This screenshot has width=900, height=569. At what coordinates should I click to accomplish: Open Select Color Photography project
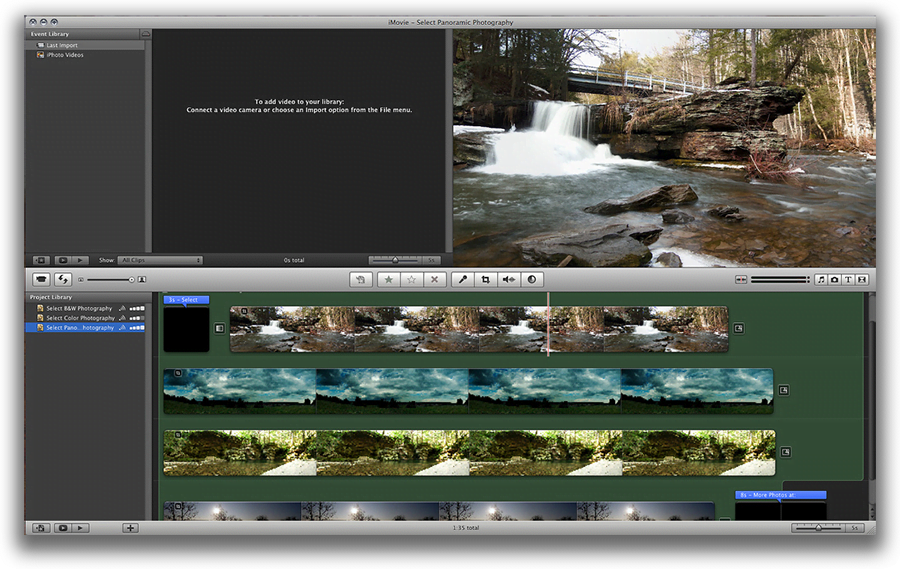click(85, 318)
